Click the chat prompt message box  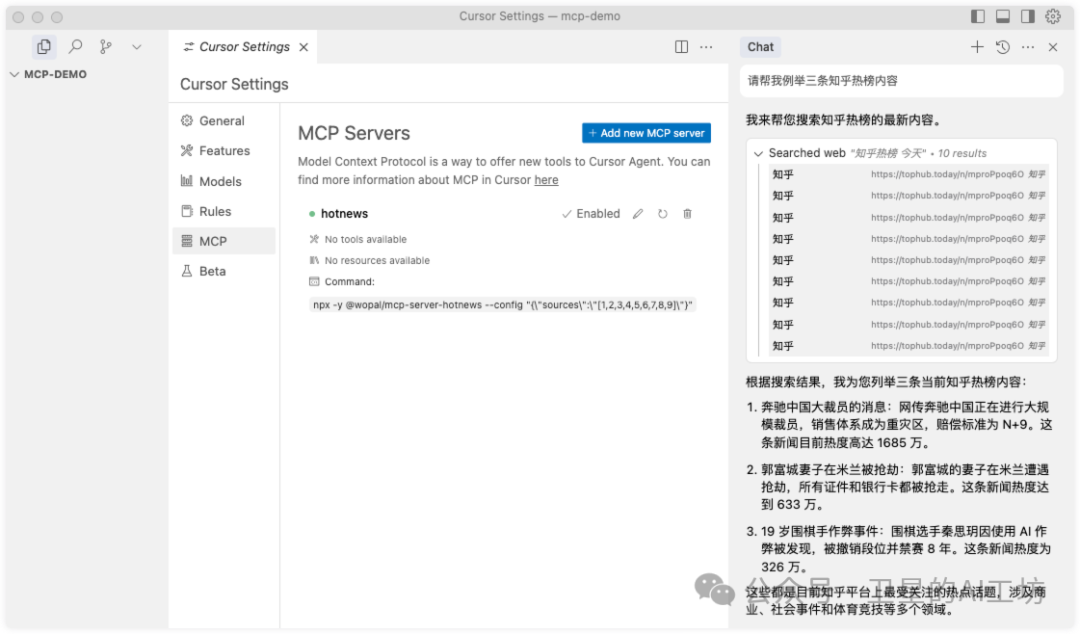pos(902,81)
